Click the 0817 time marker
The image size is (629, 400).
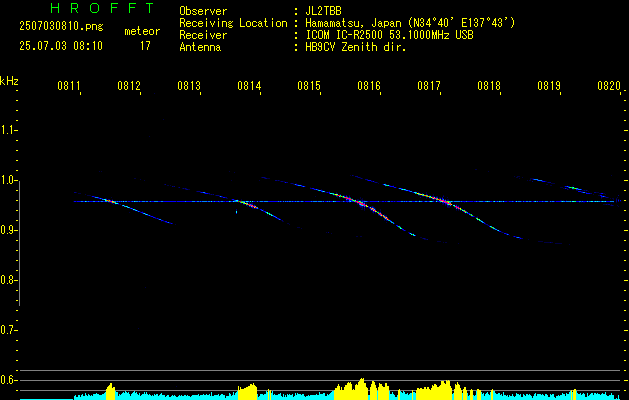[429, 86]
